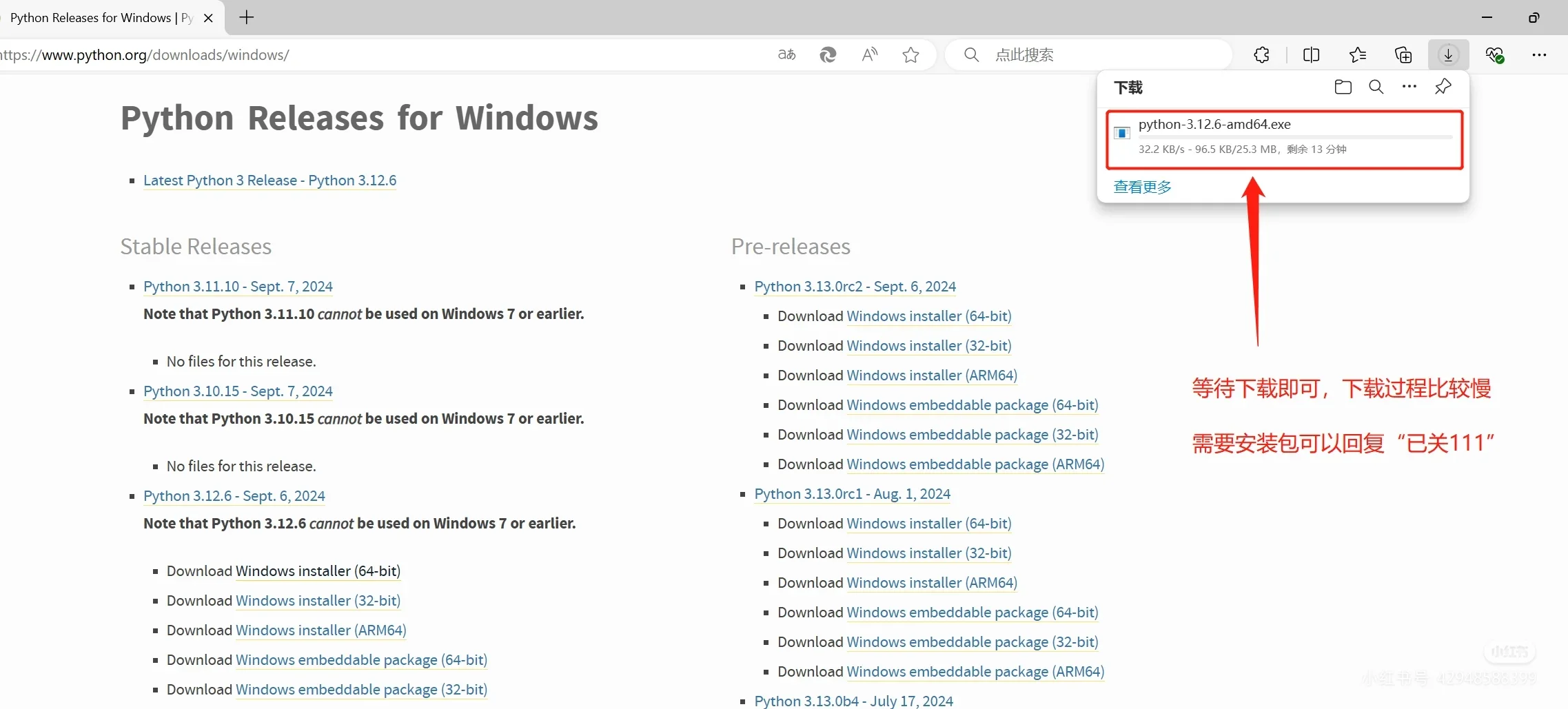Open Browser essentials heart icon

pos(1494,54)
